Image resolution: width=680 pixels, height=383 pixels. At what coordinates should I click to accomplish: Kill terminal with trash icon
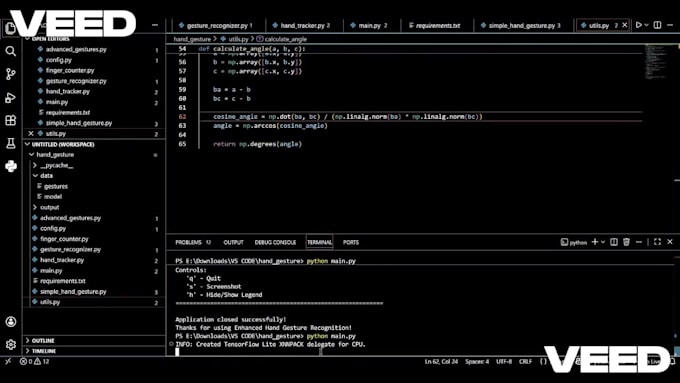pyautogui.click(x=626, y=242)
